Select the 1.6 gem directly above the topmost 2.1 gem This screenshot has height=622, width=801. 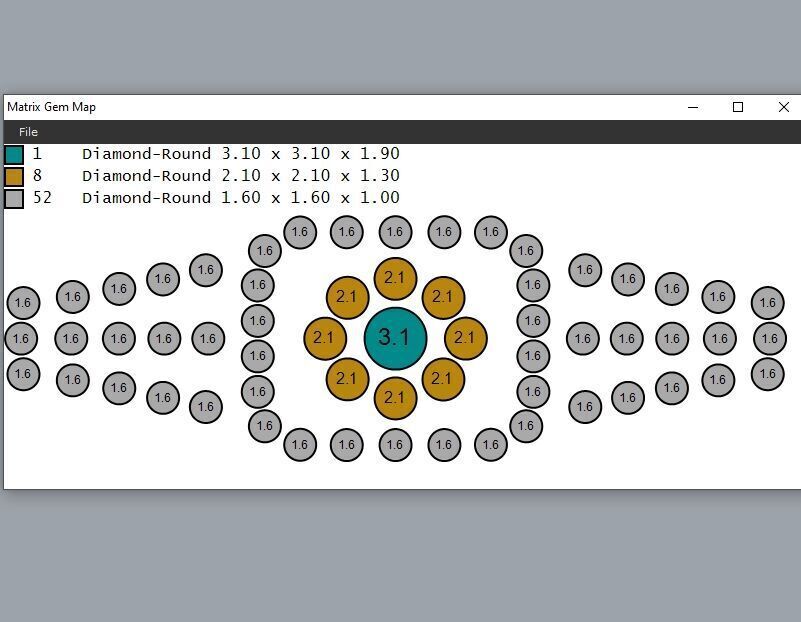coord(395,232)
